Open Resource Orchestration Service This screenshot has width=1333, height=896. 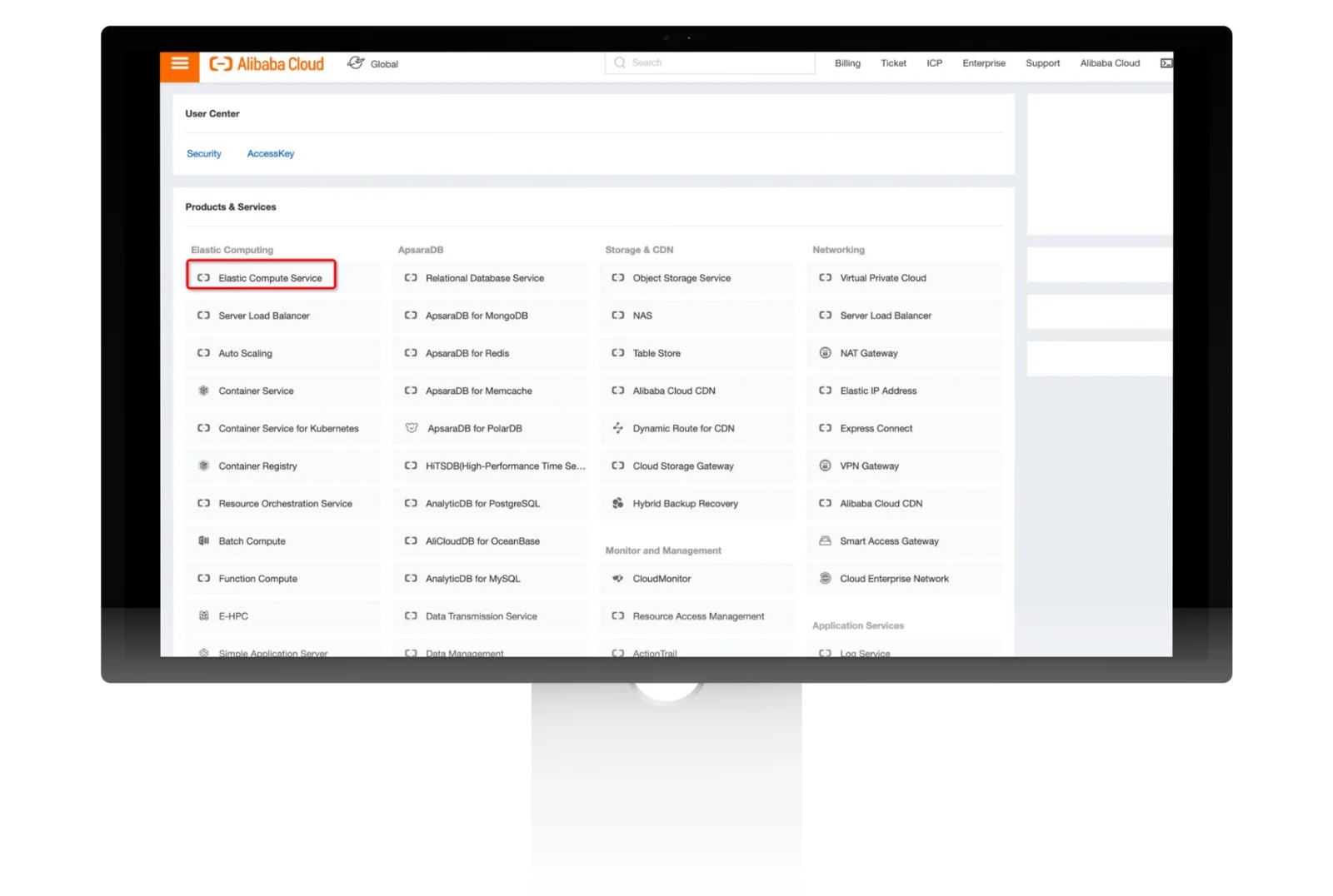282,503
